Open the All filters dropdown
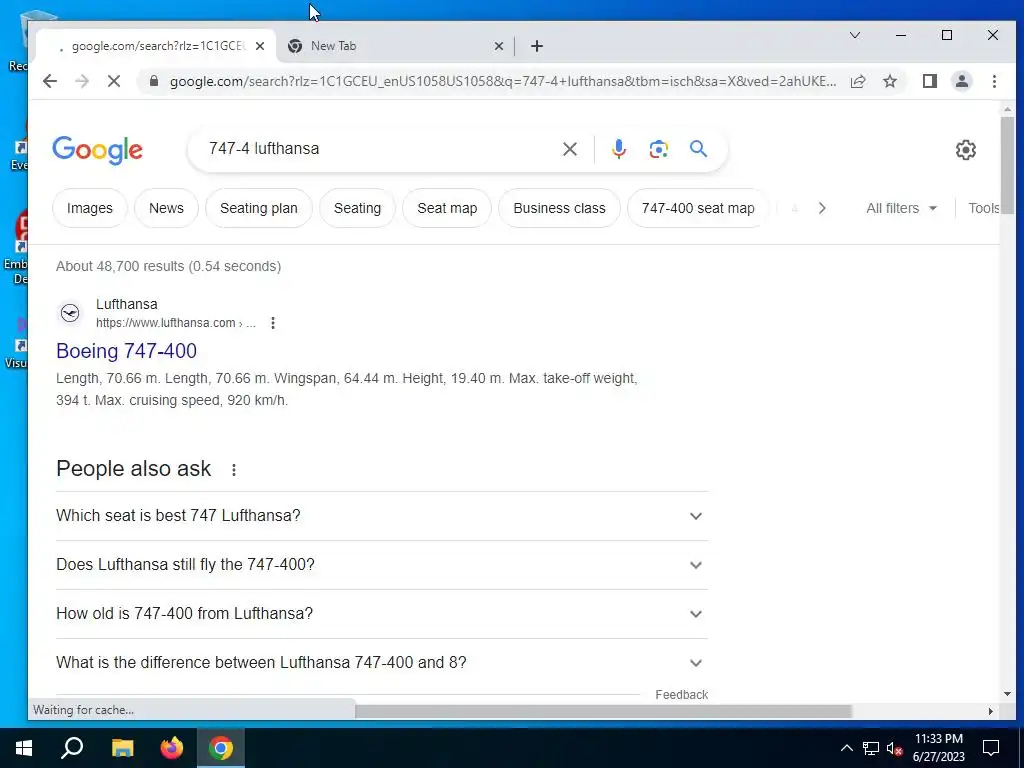 [x=901, y=208]
